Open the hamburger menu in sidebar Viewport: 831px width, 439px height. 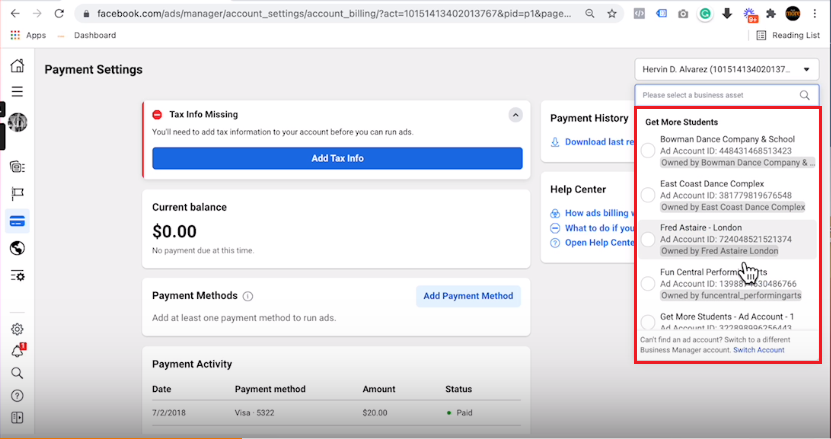[x=17, y=91]
